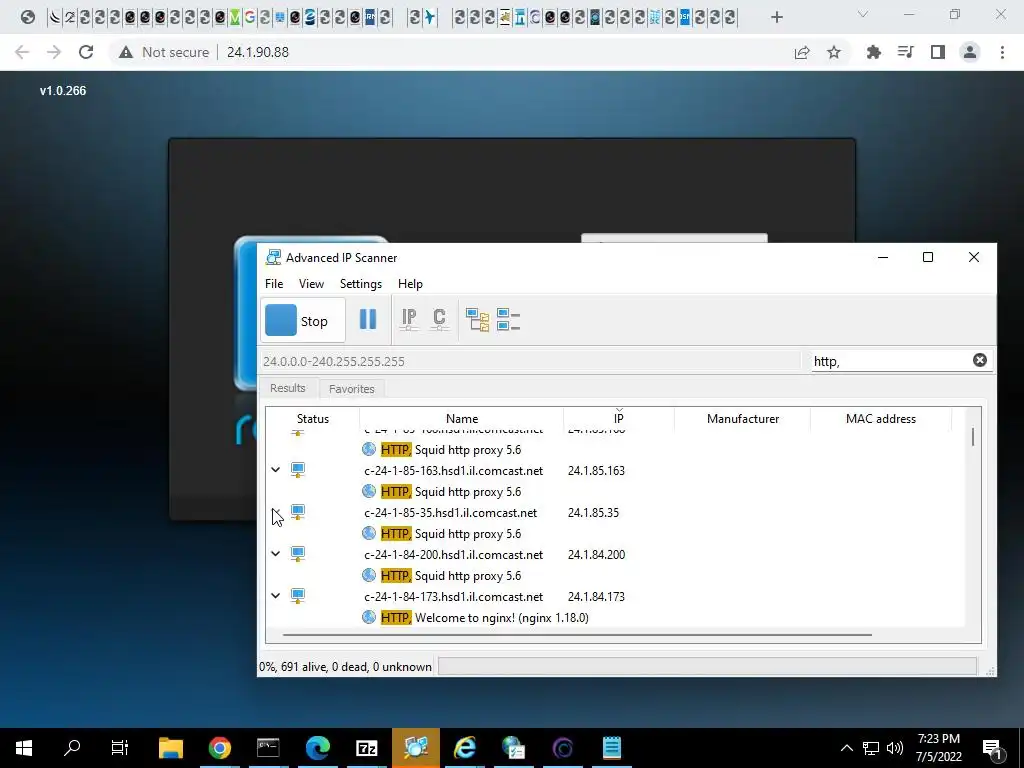
Task: Click computer icon for 24.1.85.163 row
Action: tap(298, 470)
